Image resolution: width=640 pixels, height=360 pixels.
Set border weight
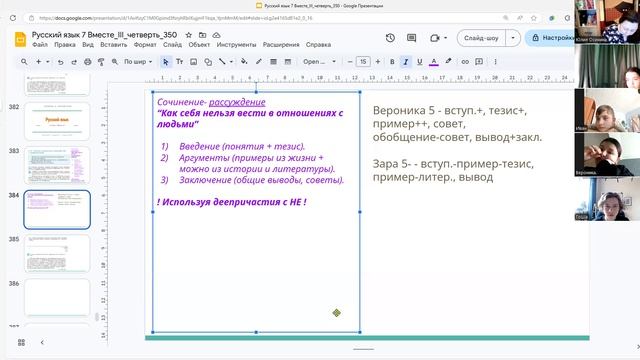tap(273, 62)
